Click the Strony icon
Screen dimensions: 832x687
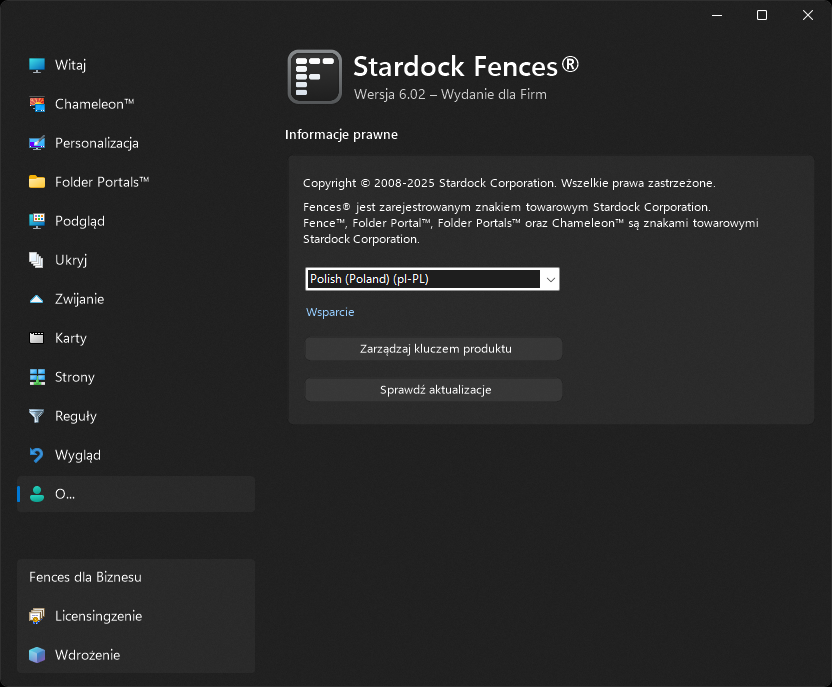coord(37,377)
